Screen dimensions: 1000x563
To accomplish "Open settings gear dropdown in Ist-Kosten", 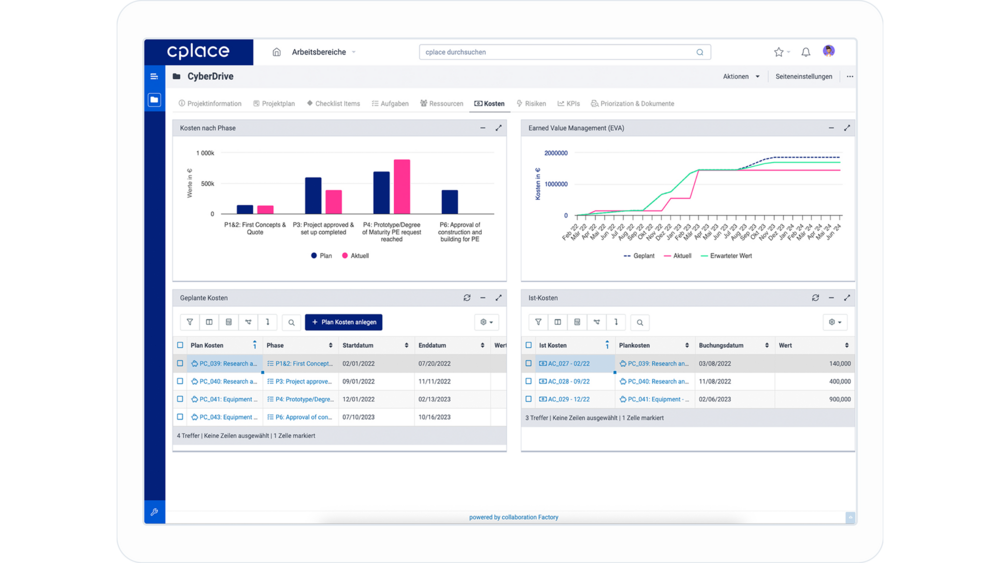I will 835,322.
